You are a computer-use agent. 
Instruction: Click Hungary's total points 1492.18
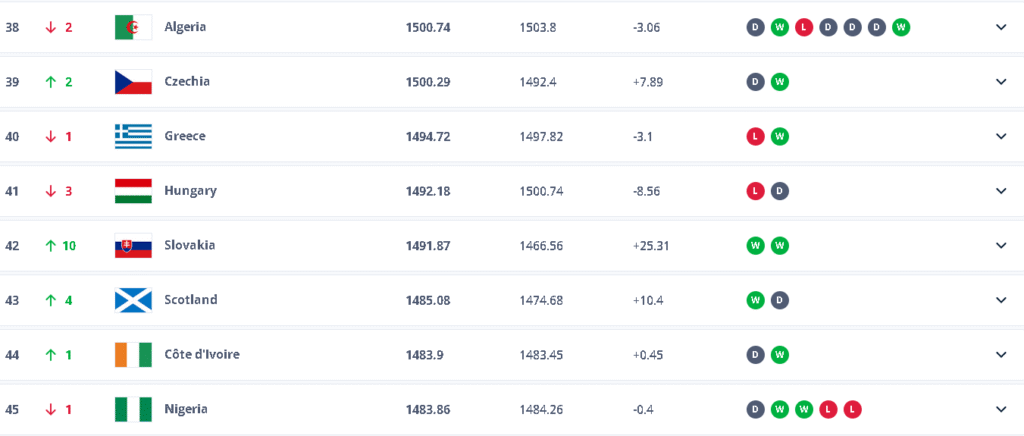click(x=428, y=191)
